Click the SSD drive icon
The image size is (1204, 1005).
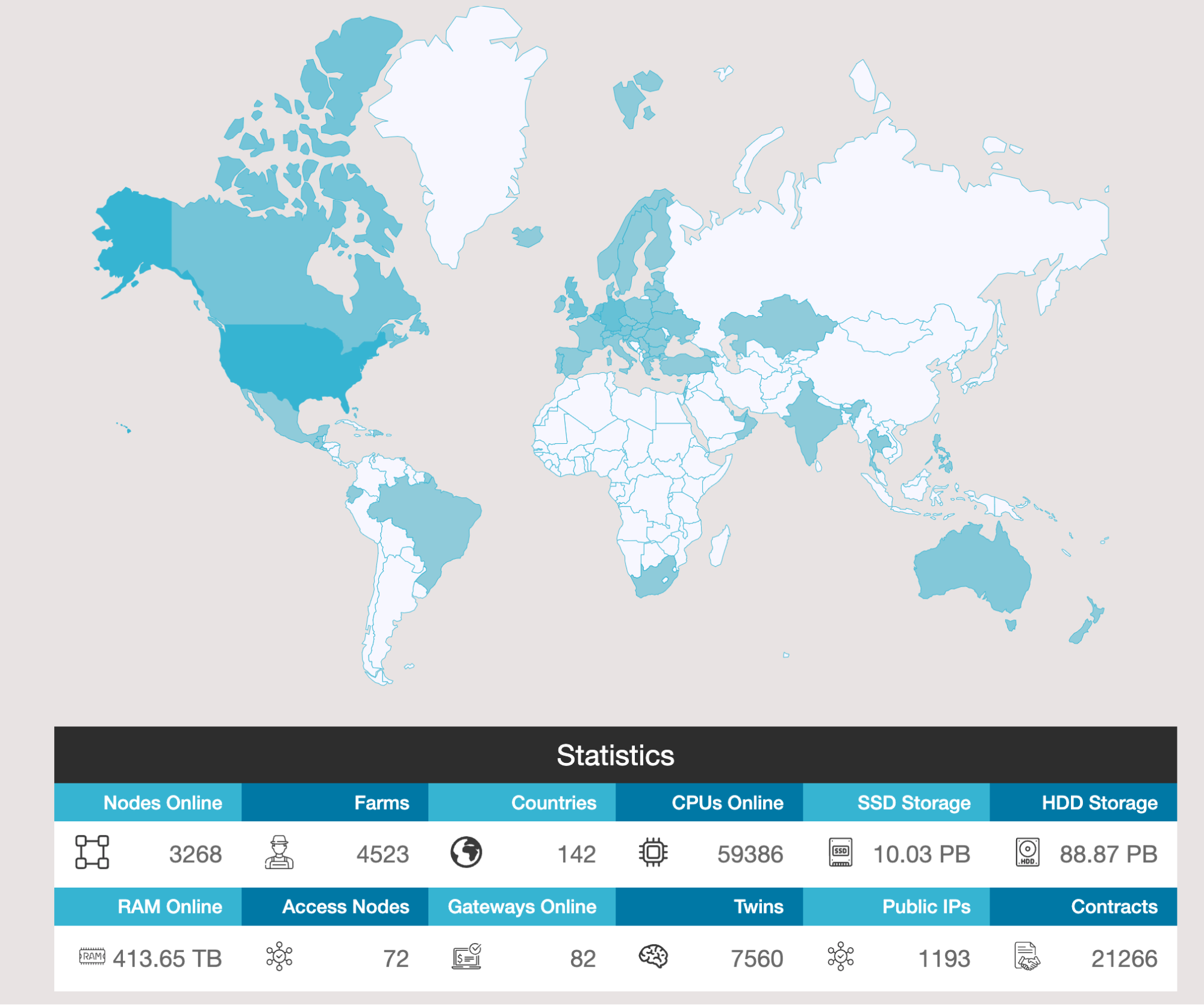tap(840, 852)
